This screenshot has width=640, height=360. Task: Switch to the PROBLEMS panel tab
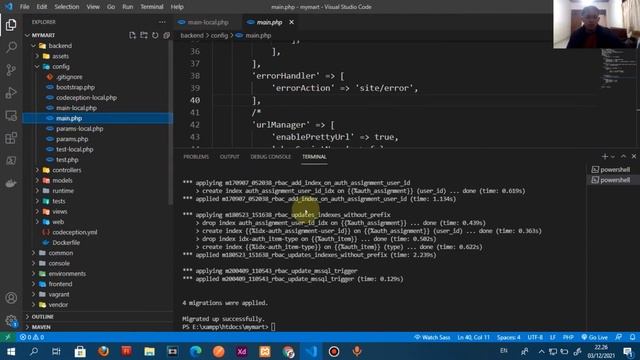(196, 157)
